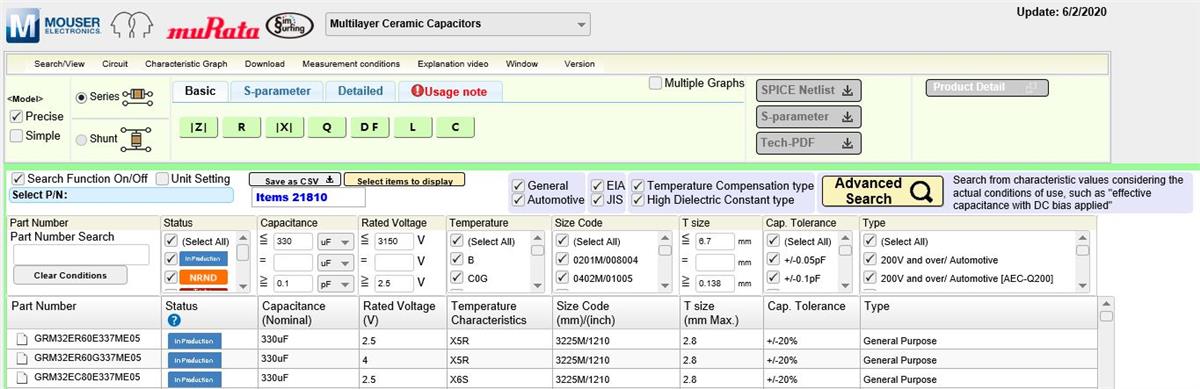Image resolution: width=1200 pixels, height=389 pixels.
Task: Click up arrow of the Type filter list
Action: (x=1082, y=237)
